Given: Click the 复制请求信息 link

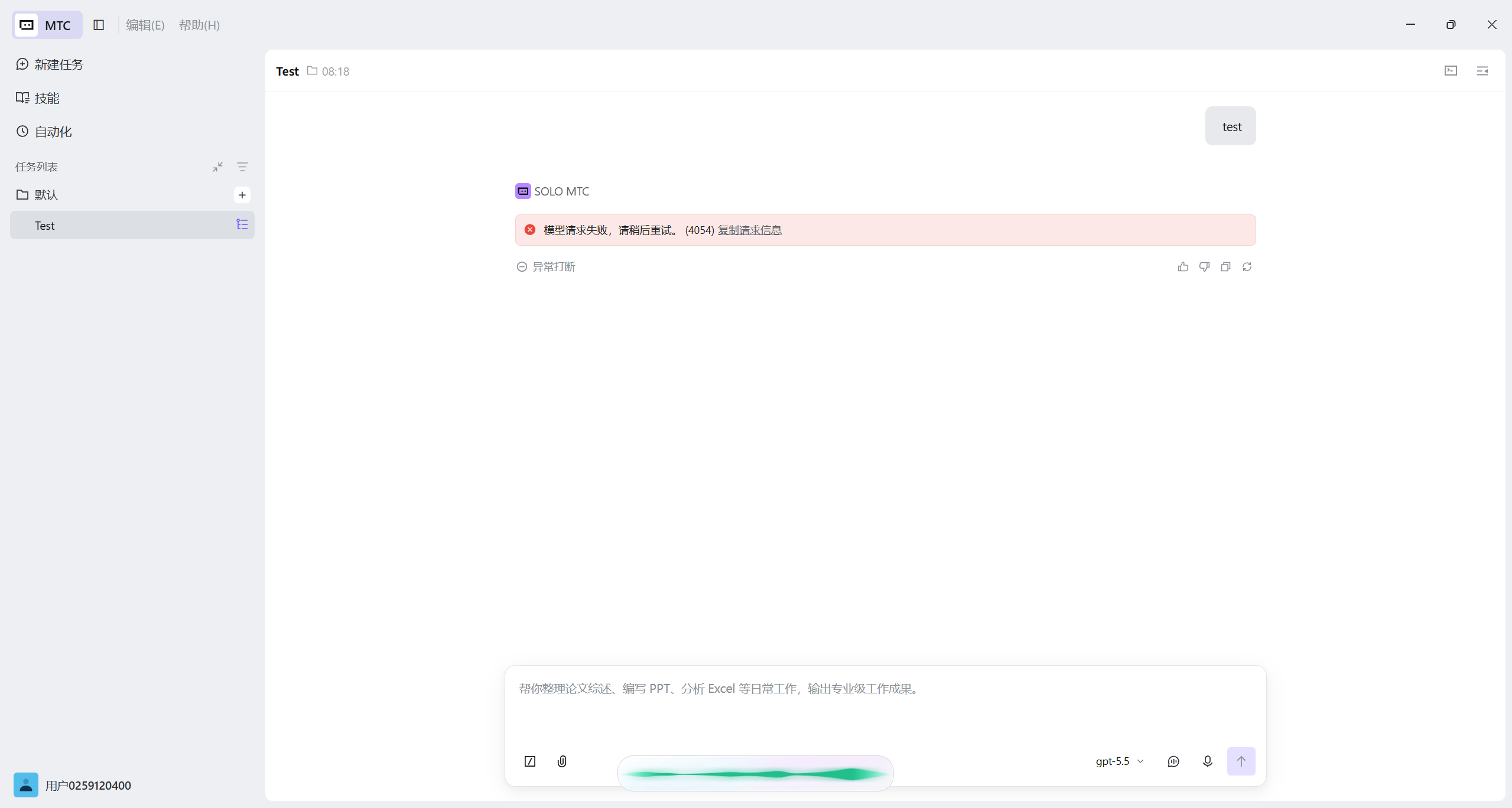Looking at the screenshot, I should [x=749, y=230].
